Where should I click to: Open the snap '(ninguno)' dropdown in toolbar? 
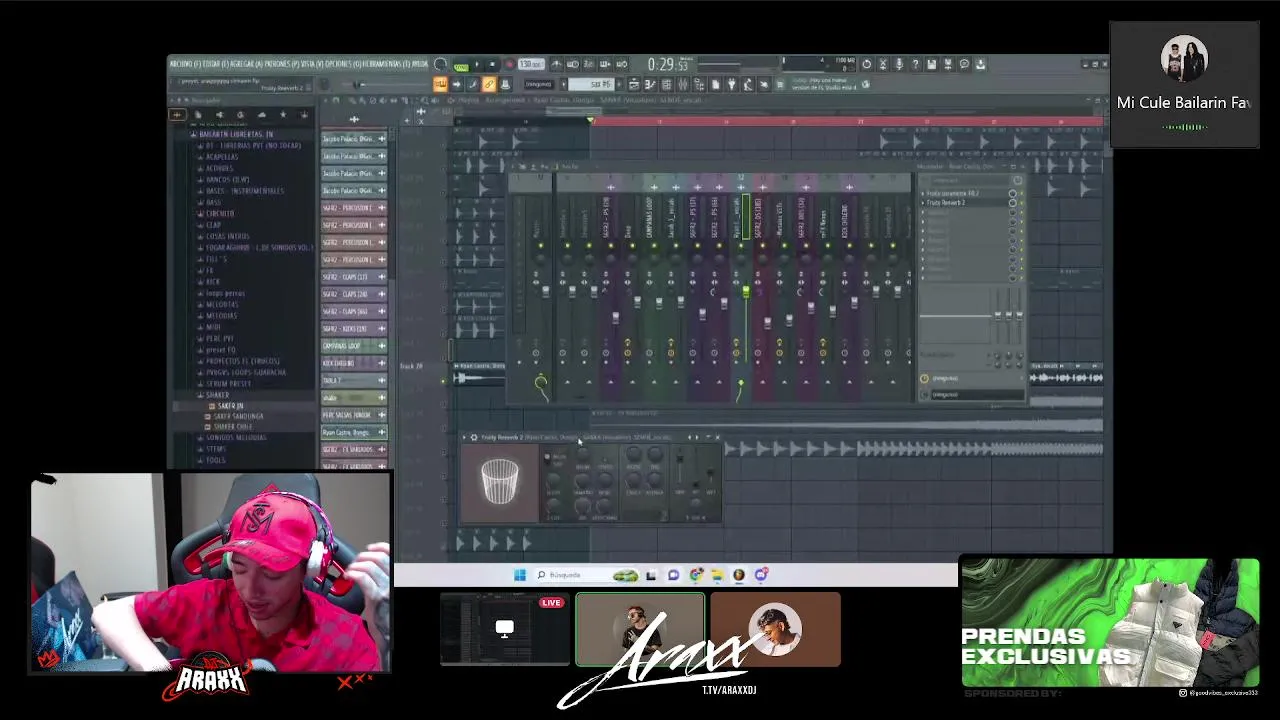539,84
